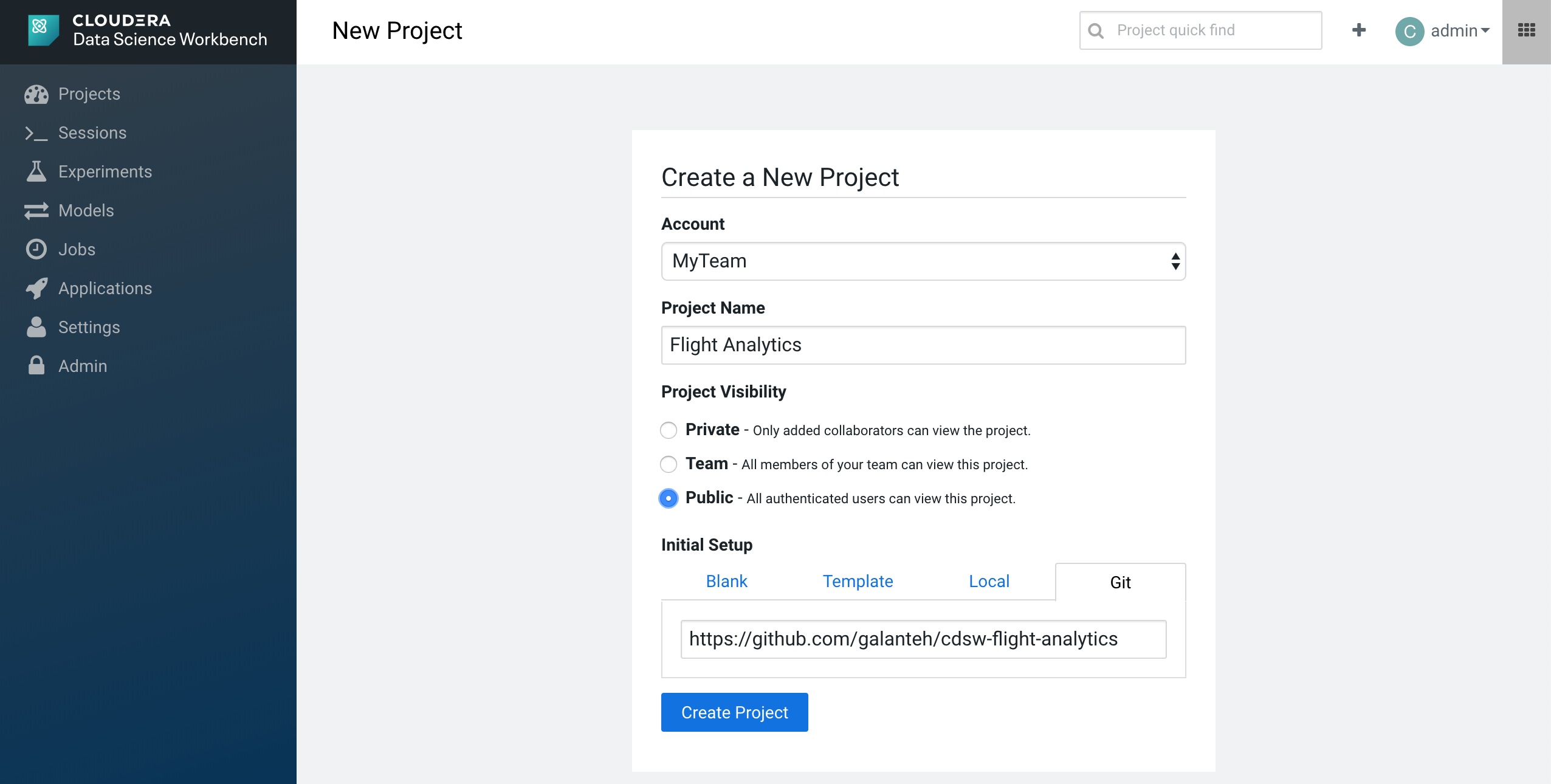This screenshot has width=1551, height=784.
Task: Select the Public visibility radio button
Action: [669, 498]
